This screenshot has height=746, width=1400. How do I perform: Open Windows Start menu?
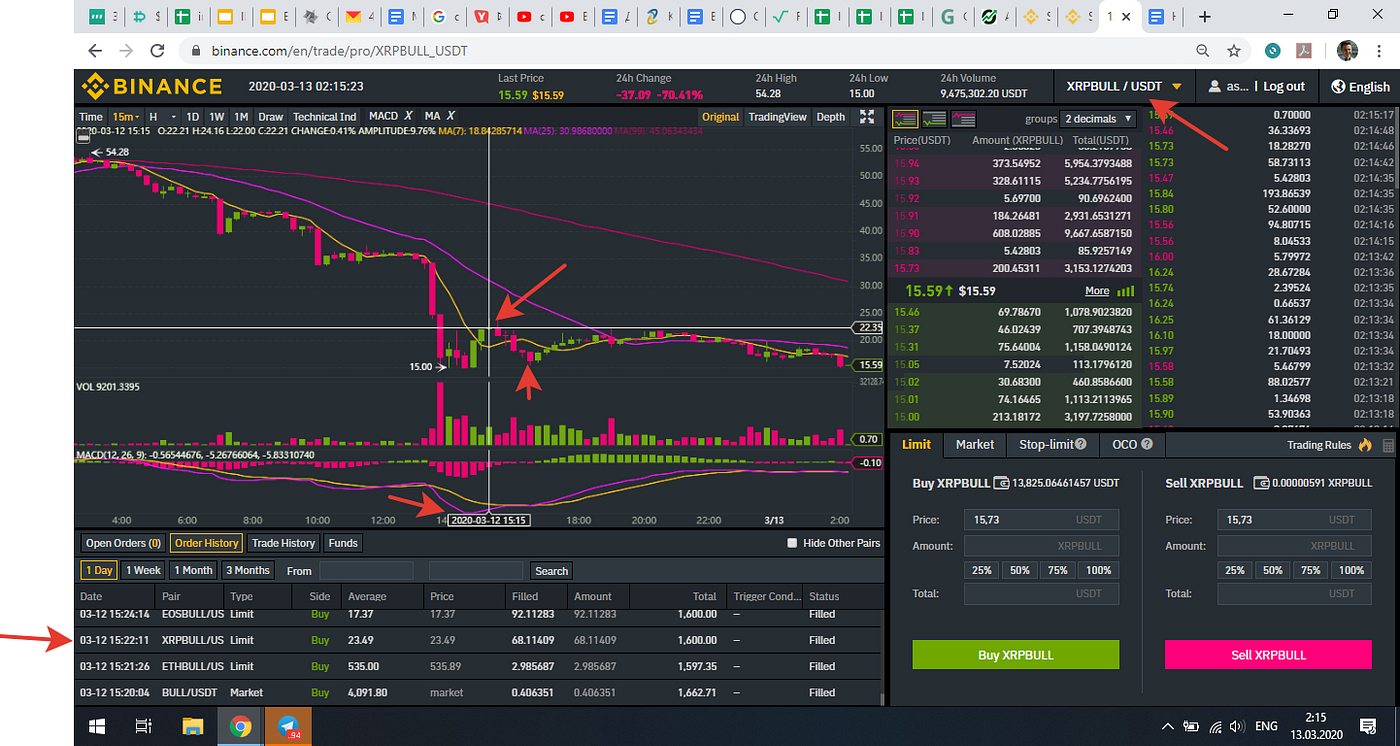tap(98, 726)
